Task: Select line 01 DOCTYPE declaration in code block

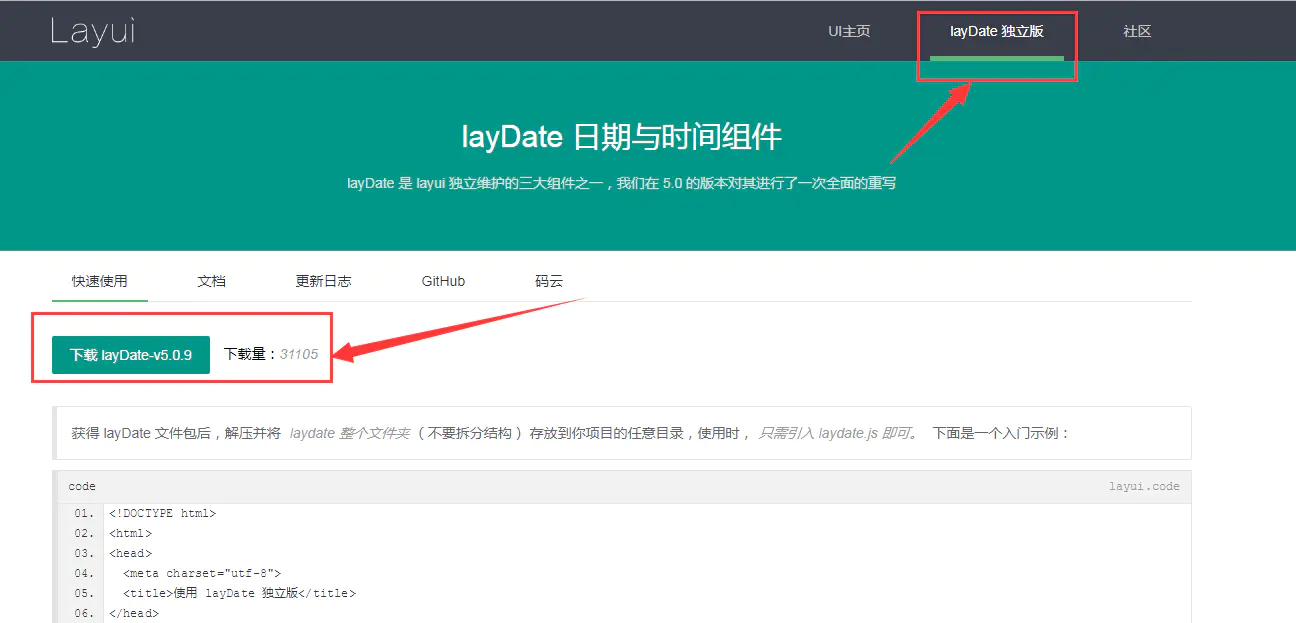Action: pyautogui.click(x=160, y=512)
